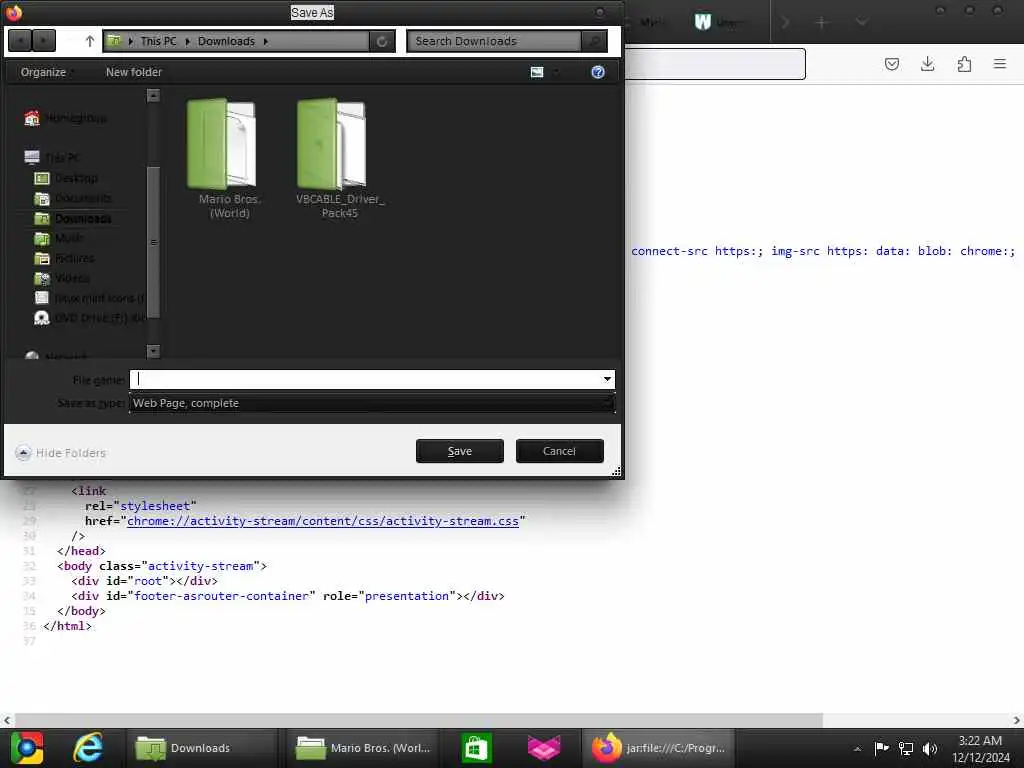Open Action Center flag icon

881,748
